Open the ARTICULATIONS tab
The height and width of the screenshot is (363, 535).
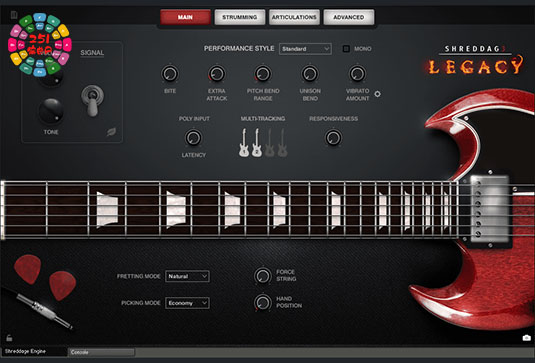point(294,17)
